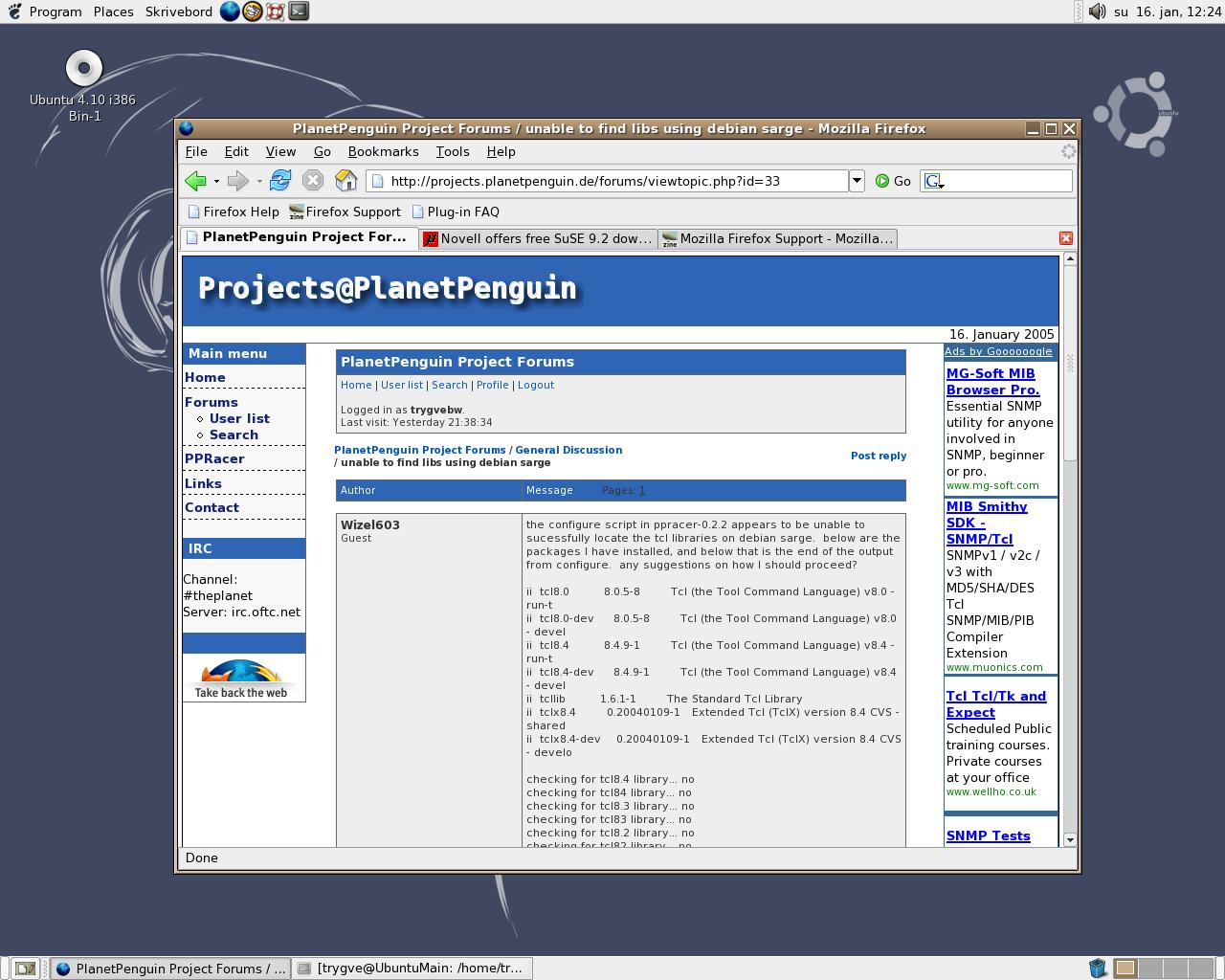Close the current tab with red X
This screenshot has height=980, width=1225.
click(x=1065, y=238)
